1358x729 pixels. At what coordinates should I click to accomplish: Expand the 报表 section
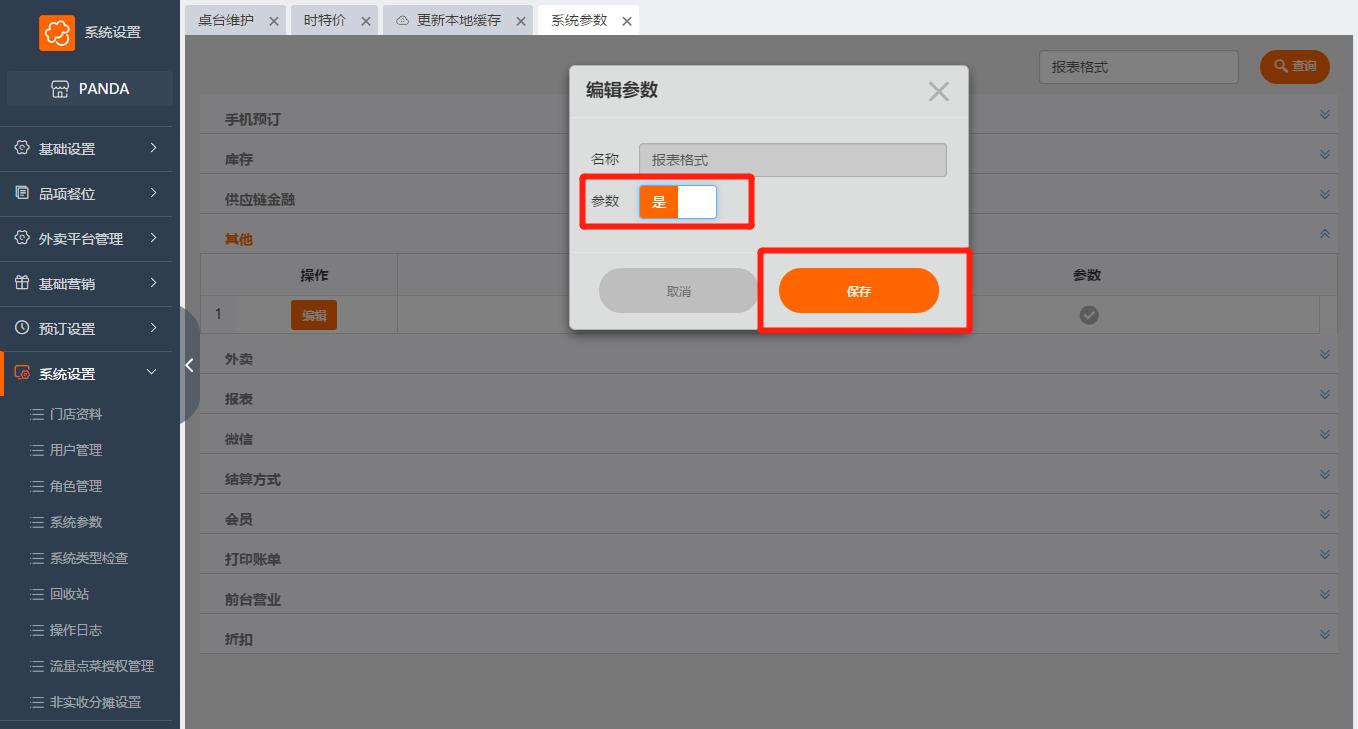[1325, 395]
